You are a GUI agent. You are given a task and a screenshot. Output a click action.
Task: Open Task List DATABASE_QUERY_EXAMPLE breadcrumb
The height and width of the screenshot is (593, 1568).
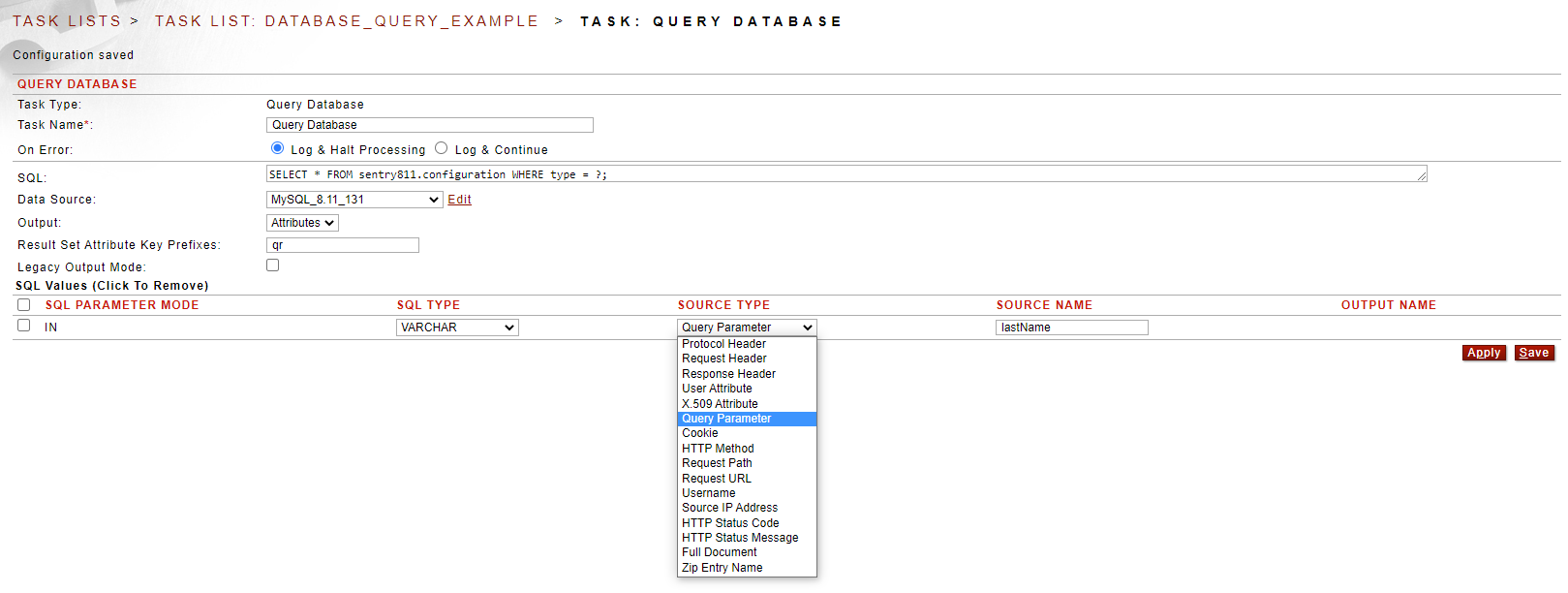tap(347, 20)
